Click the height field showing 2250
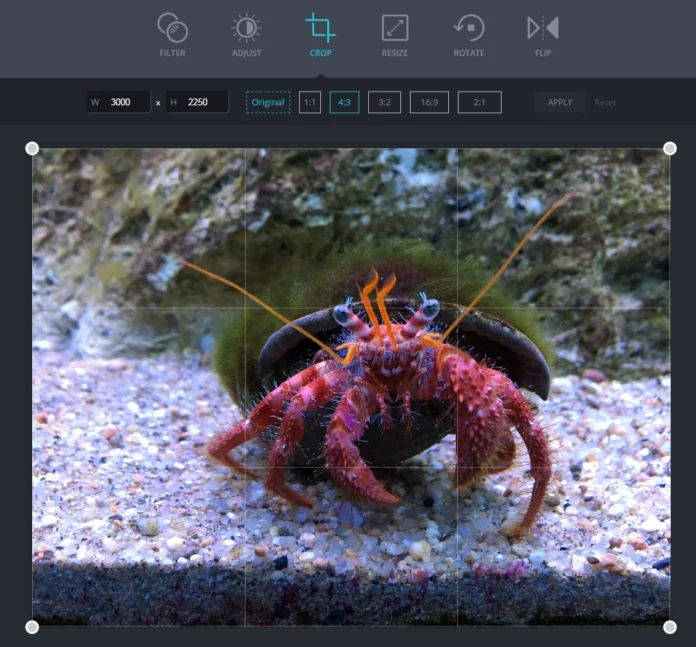Viewport: 696px width, 647px height. coord(197,102)
